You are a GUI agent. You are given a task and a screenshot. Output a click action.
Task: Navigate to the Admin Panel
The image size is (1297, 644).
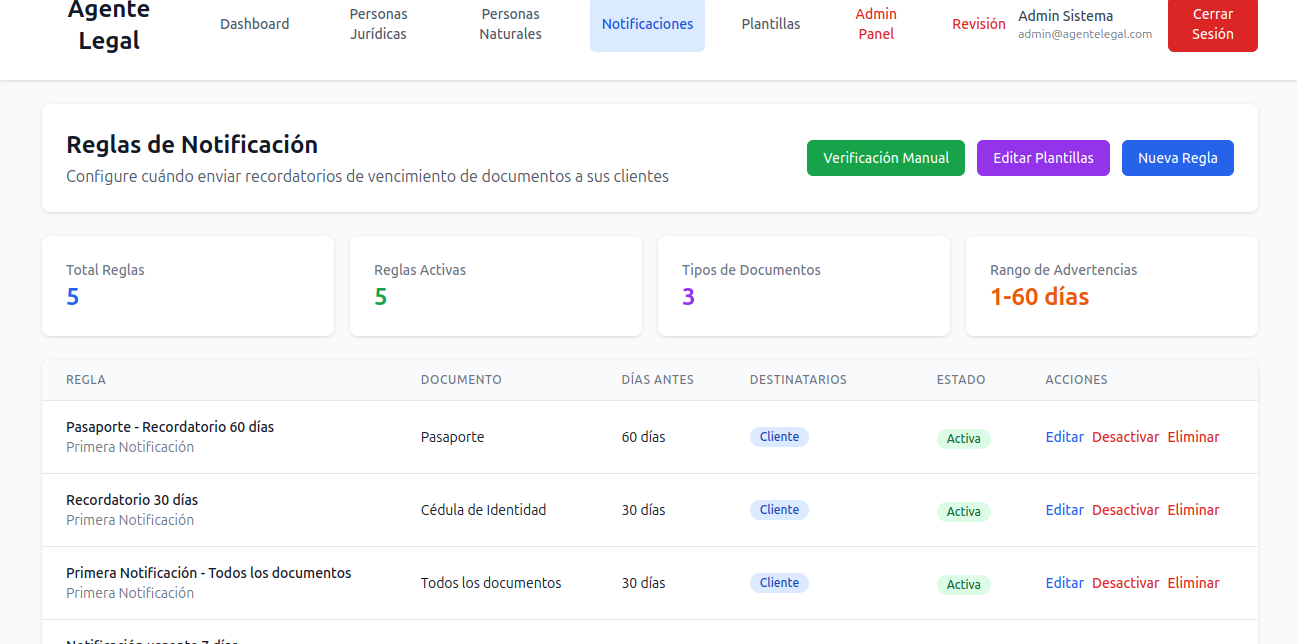(875, 23)
